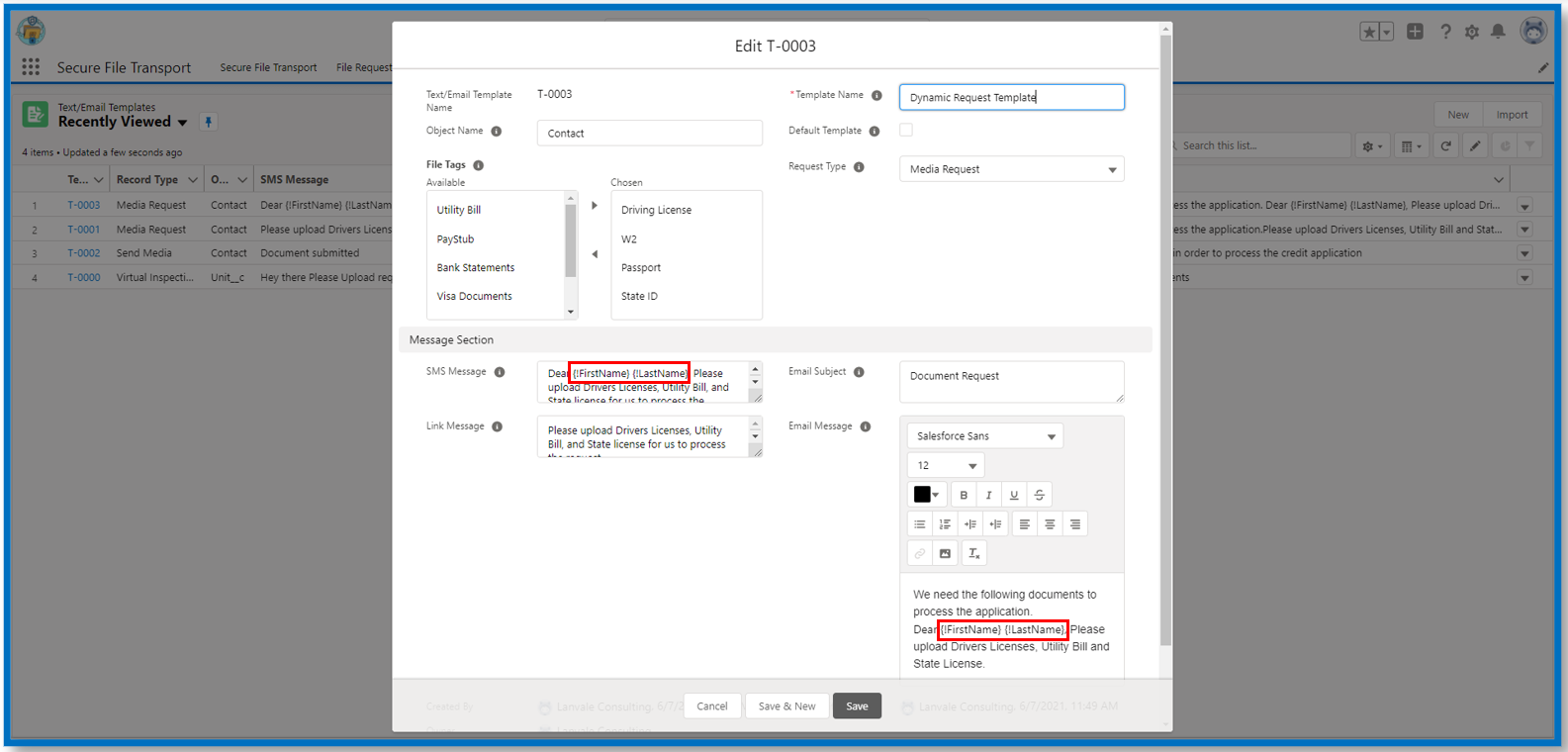This screenshot has width=1568, height=752.
Task: Open the Request Type dropdown
Action: [1011, 169]
